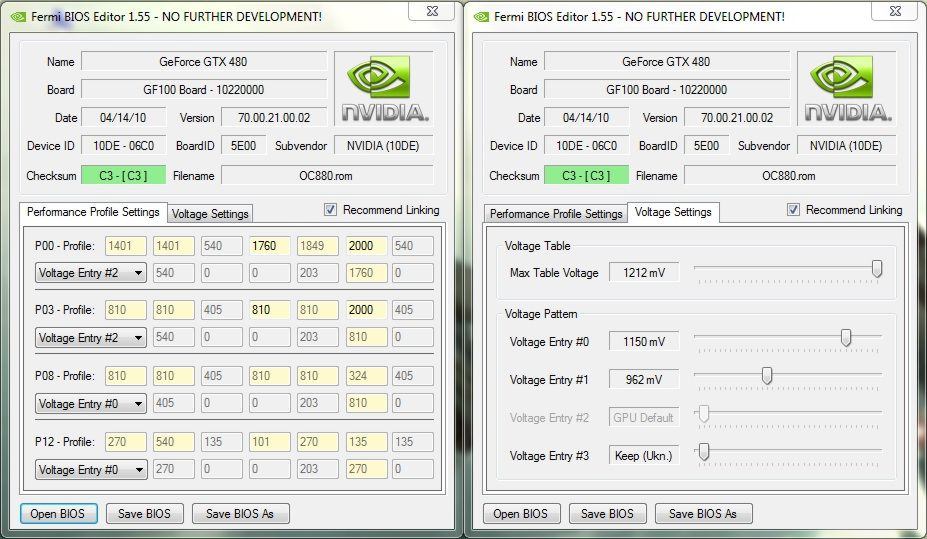This screenshot has width=927, height=539.
Task: Click the Voltage Entry #3 Keep (Ukn.) field
Action: 644,456
